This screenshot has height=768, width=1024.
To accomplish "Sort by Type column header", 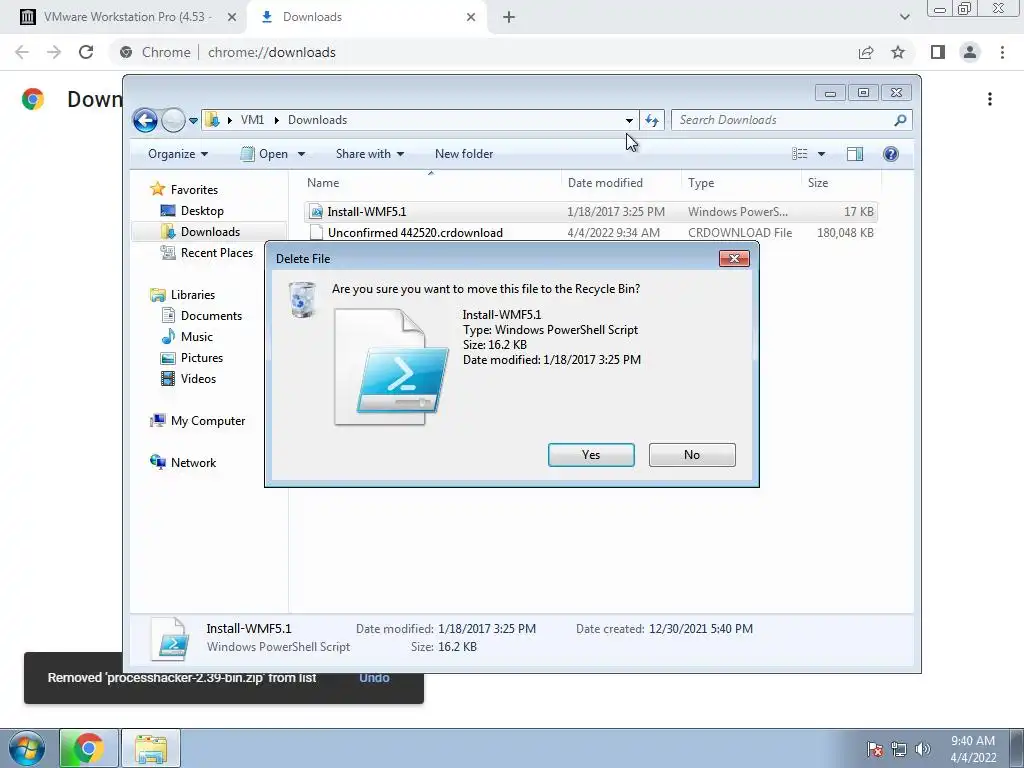I will 741,183.
